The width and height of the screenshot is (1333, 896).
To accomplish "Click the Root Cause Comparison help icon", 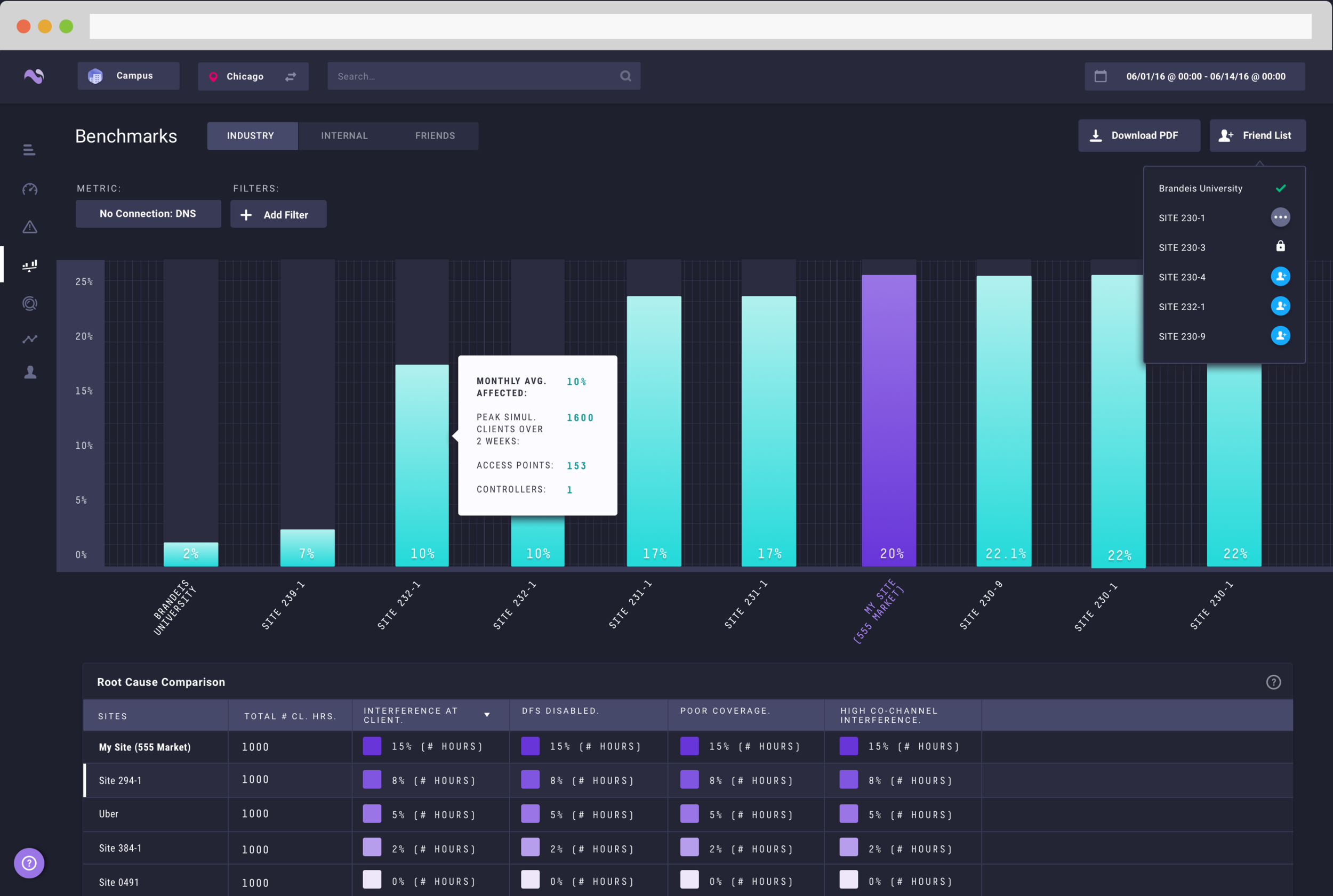I will pos(1273,682).
